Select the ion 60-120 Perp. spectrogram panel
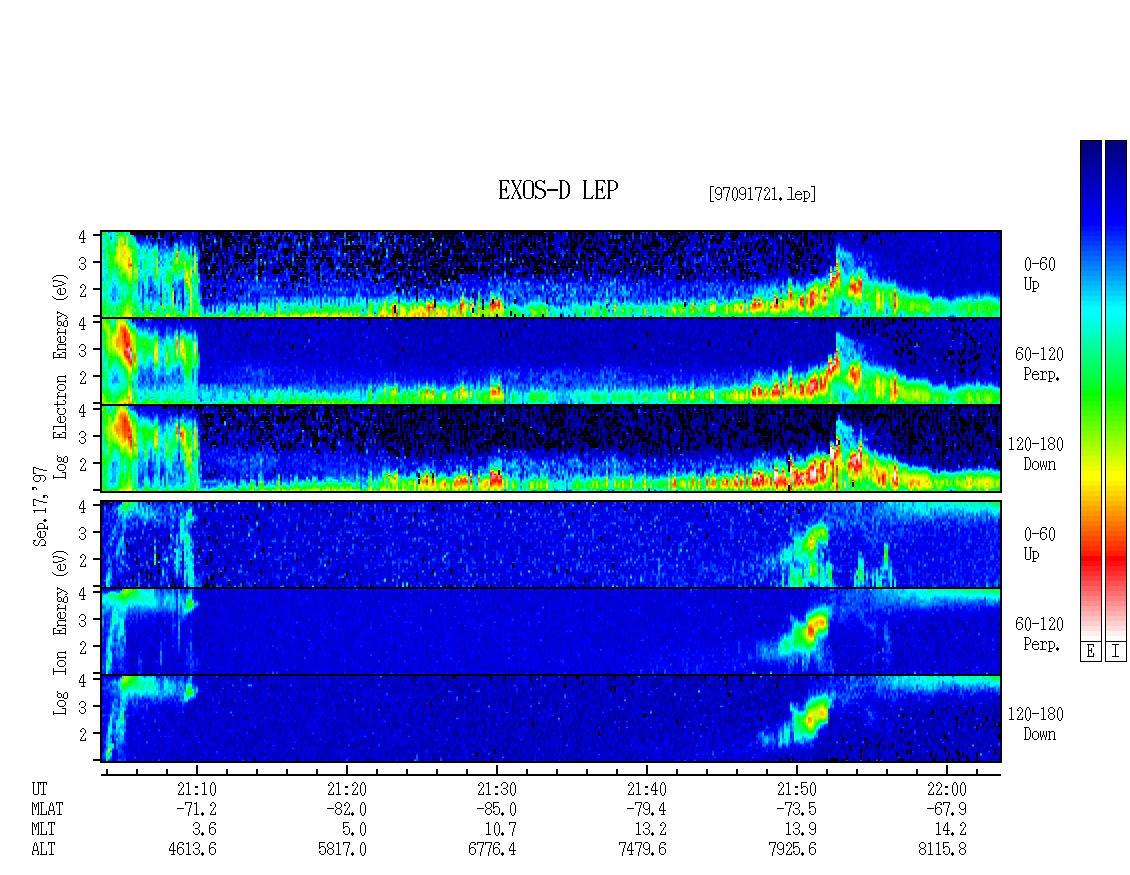The image size is (1130, 875). 551,631
